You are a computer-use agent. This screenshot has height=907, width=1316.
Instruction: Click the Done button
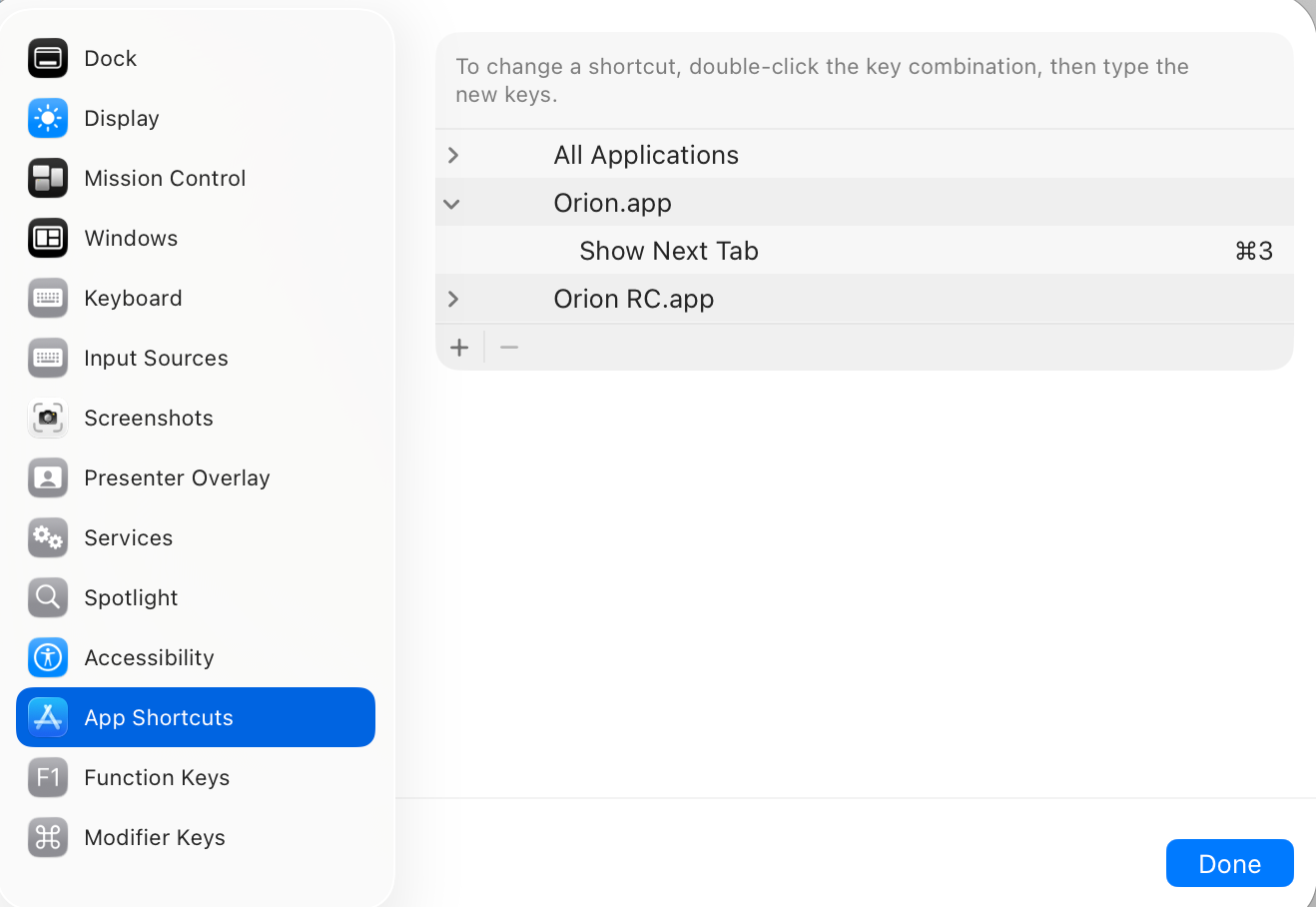[x=1229, y=864]
